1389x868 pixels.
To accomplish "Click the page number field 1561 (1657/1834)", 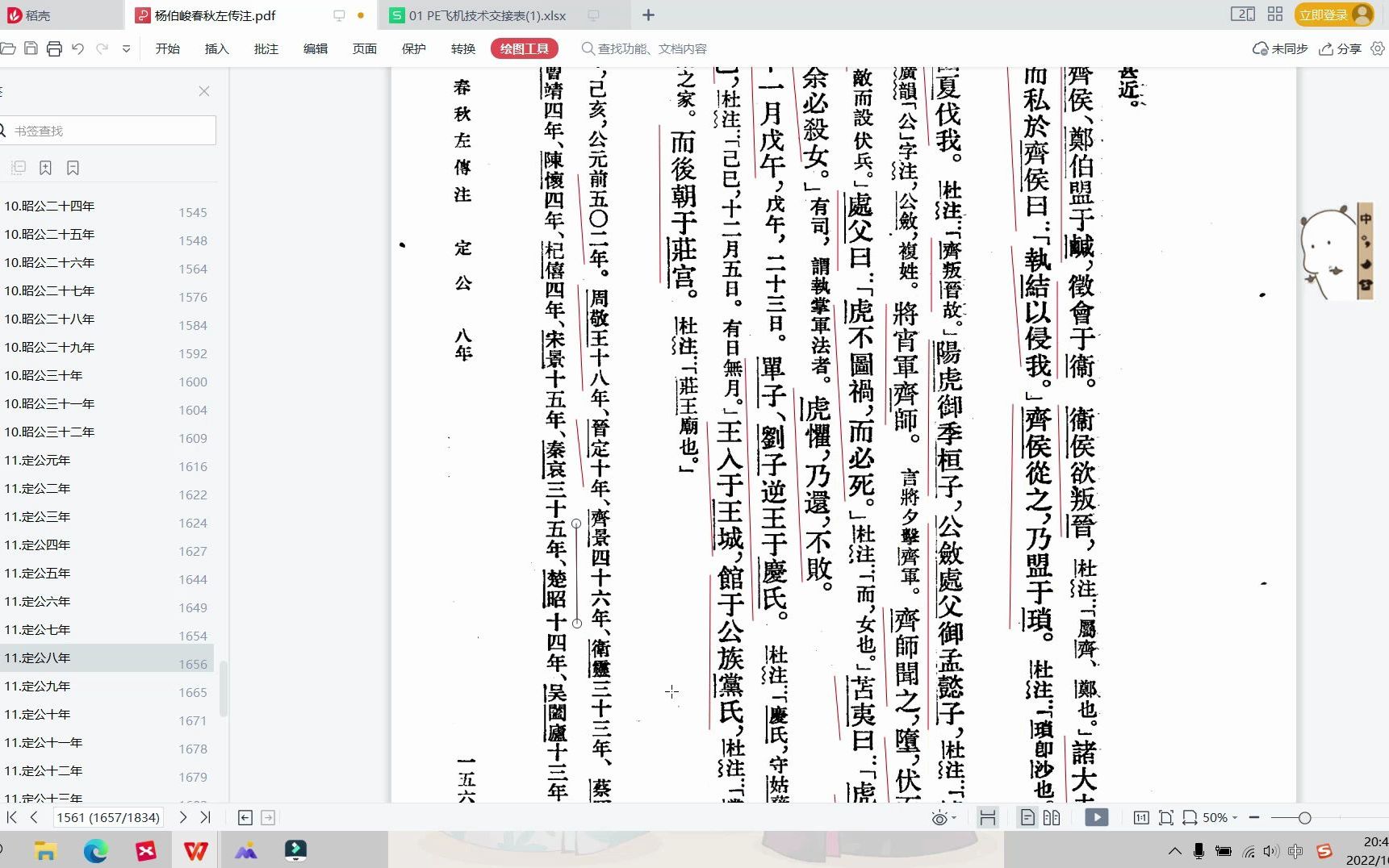I will 108,817.
